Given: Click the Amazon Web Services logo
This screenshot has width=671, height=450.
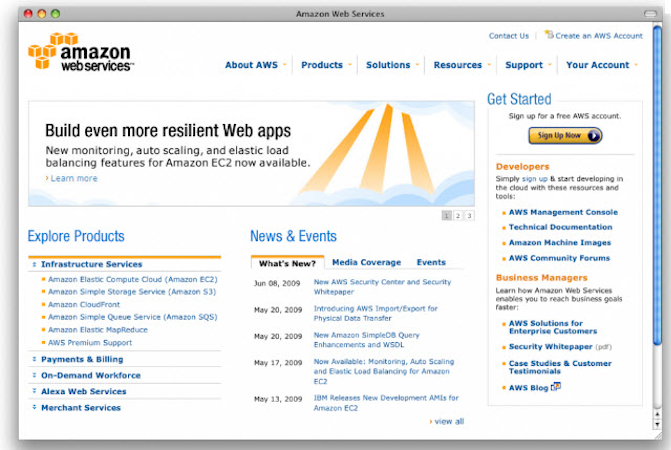Looking at the screenshot, I should click(80, 52).
